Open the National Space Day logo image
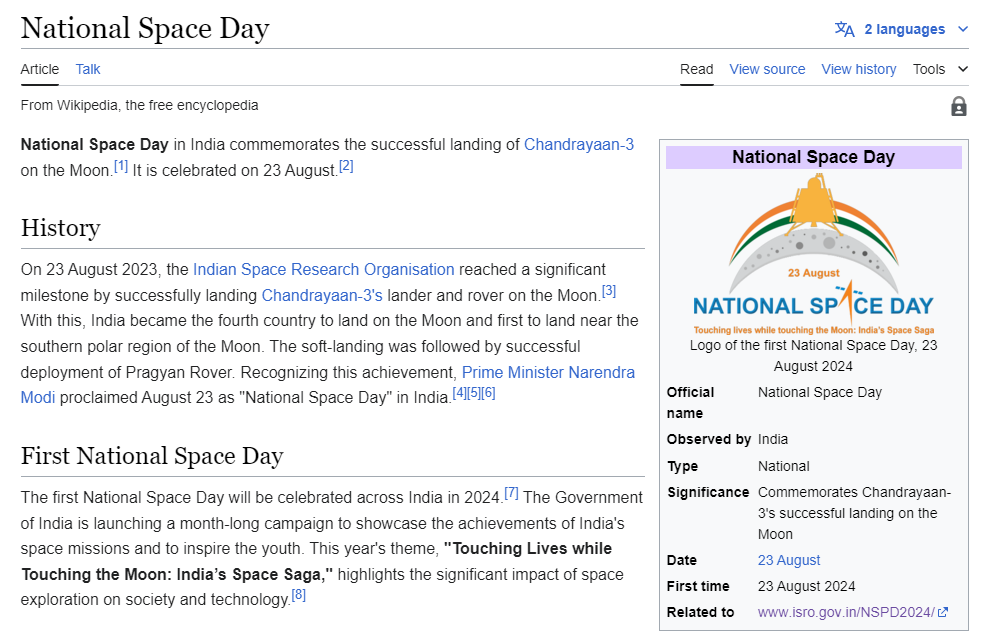Screen dimensions: 988x644 pos(813,254)
